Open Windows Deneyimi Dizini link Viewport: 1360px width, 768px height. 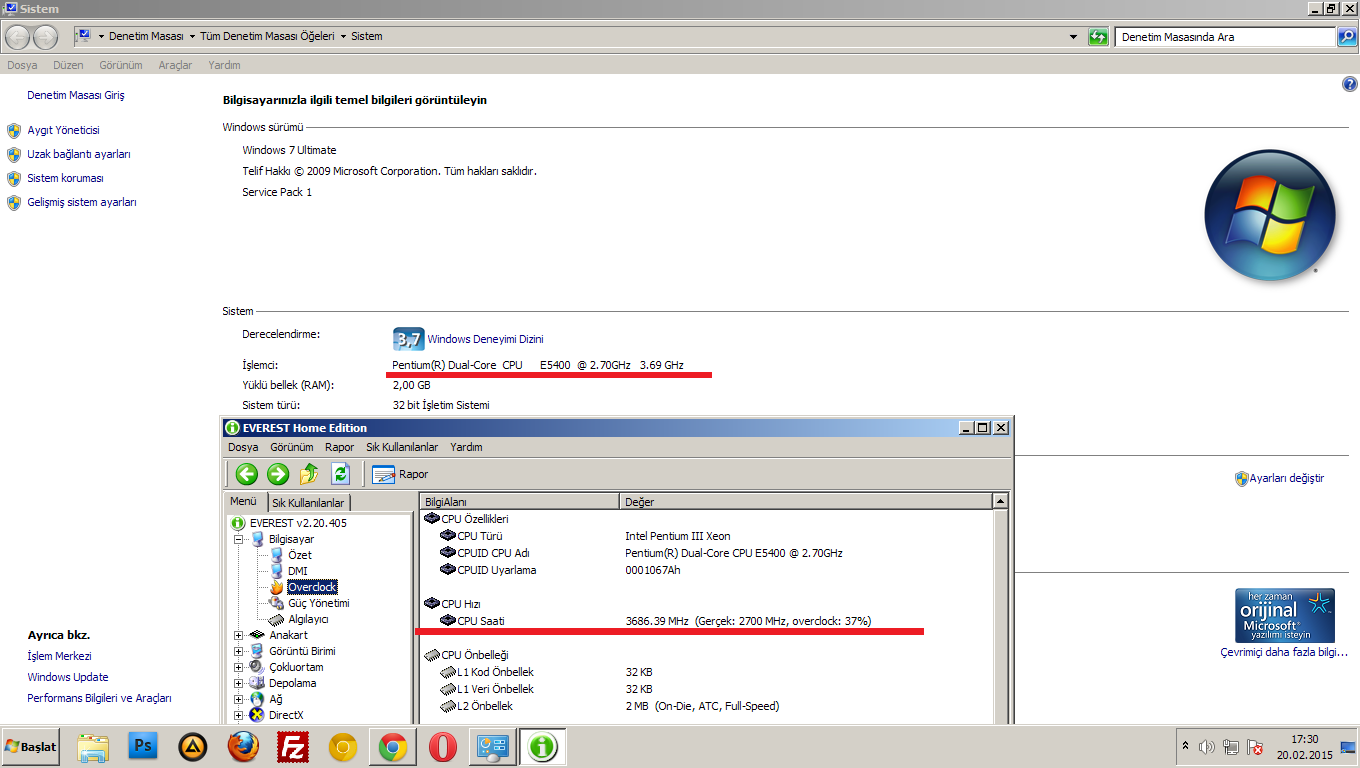(485, 339)
